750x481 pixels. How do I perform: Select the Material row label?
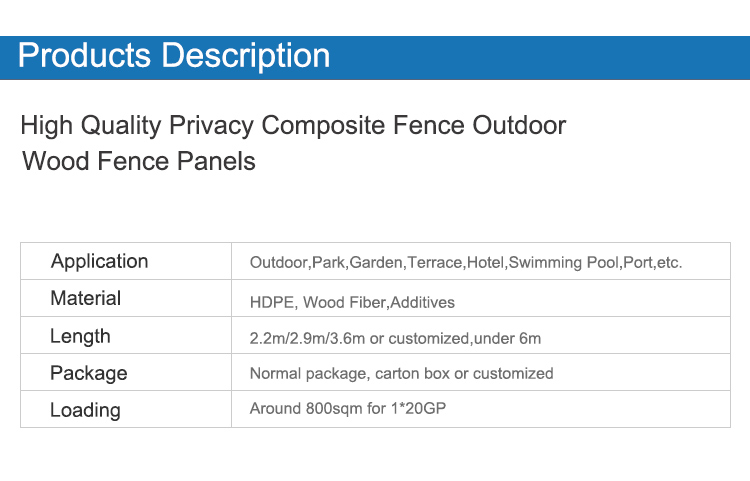[x=85, y=298]
